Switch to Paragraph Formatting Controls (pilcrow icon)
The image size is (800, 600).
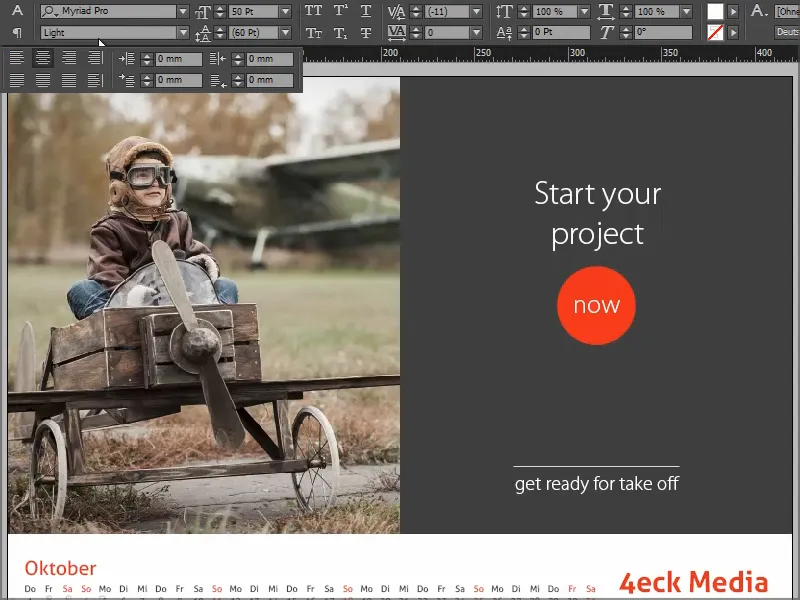[17, 33]
